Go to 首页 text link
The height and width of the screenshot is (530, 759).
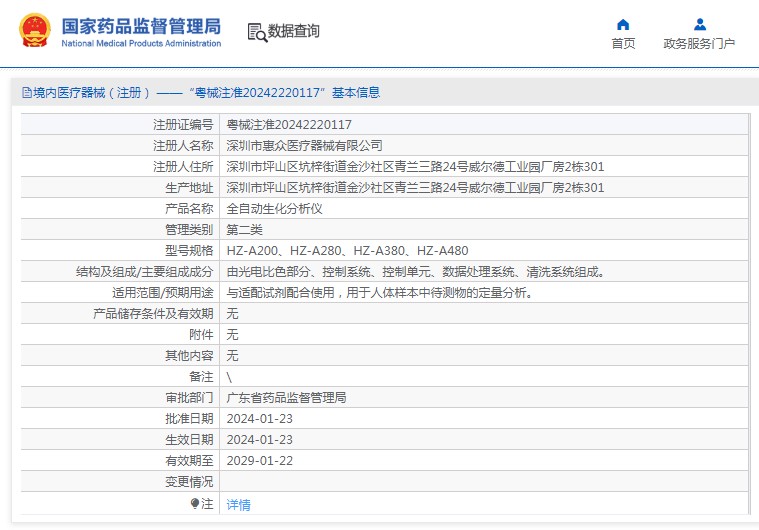pyautogui.click(x=623, y=43)
